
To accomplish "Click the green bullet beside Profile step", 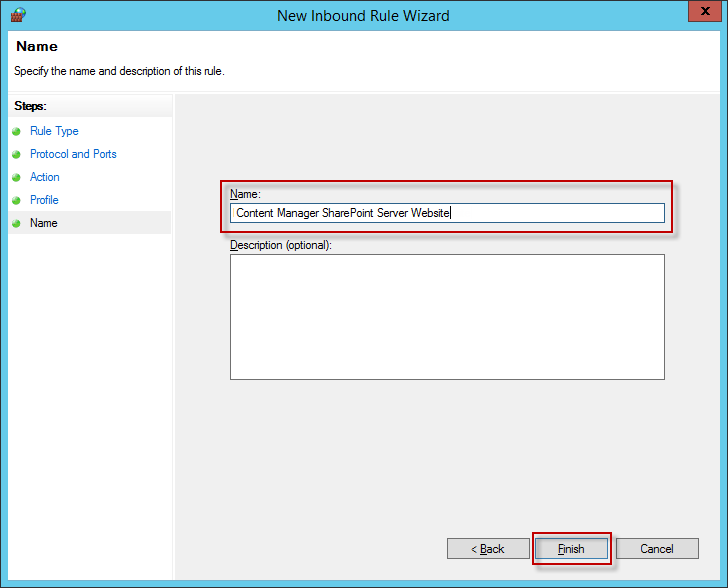I will 16,201.
